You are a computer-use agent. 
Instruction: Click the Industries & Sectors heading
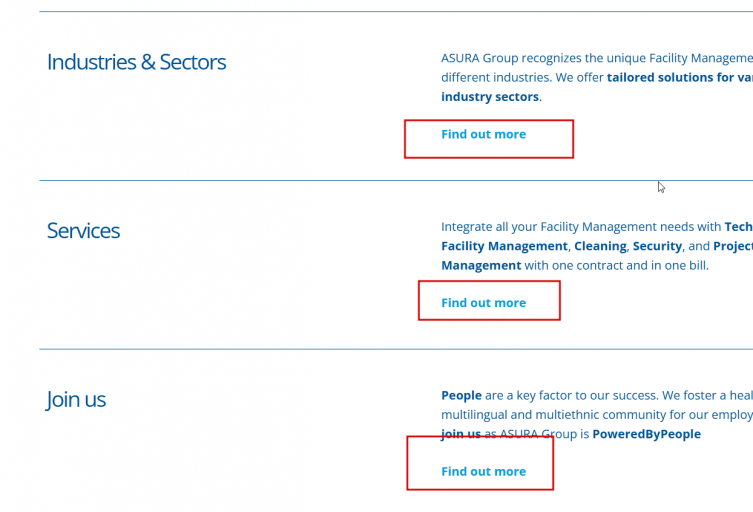(136, 62)
